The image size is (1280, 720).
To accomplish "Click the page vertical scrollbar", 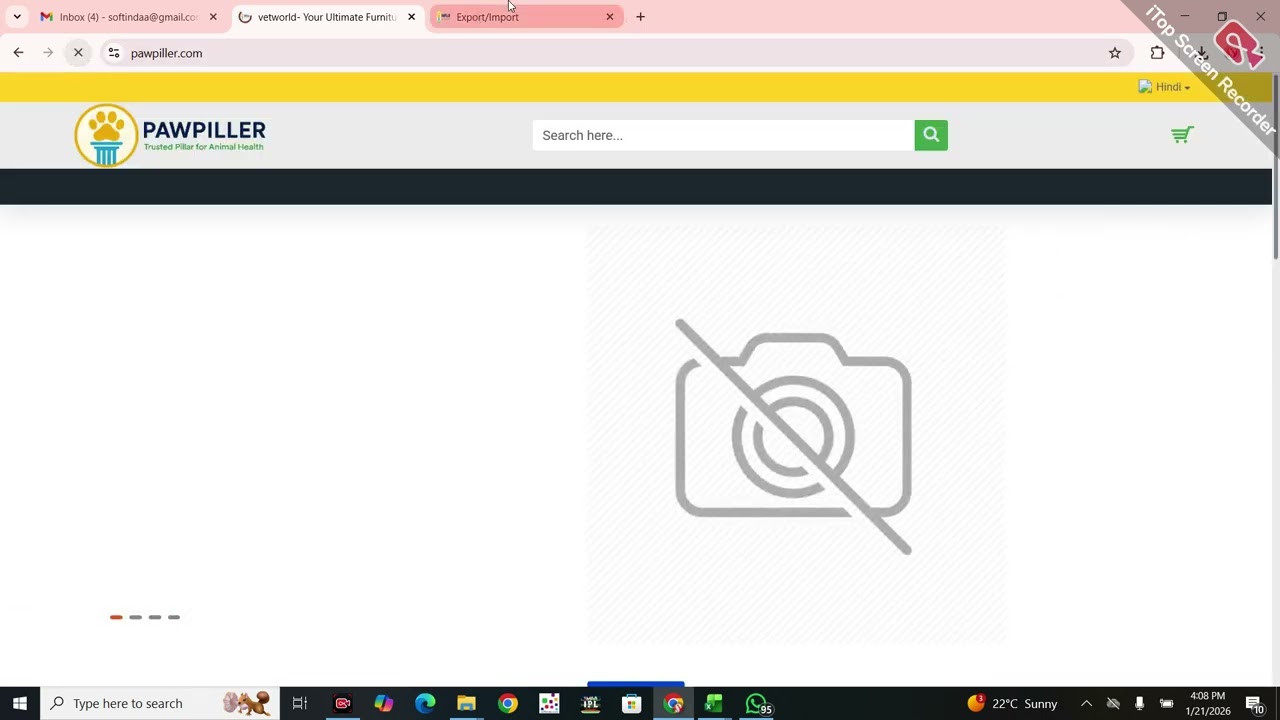I will 1275,165.
